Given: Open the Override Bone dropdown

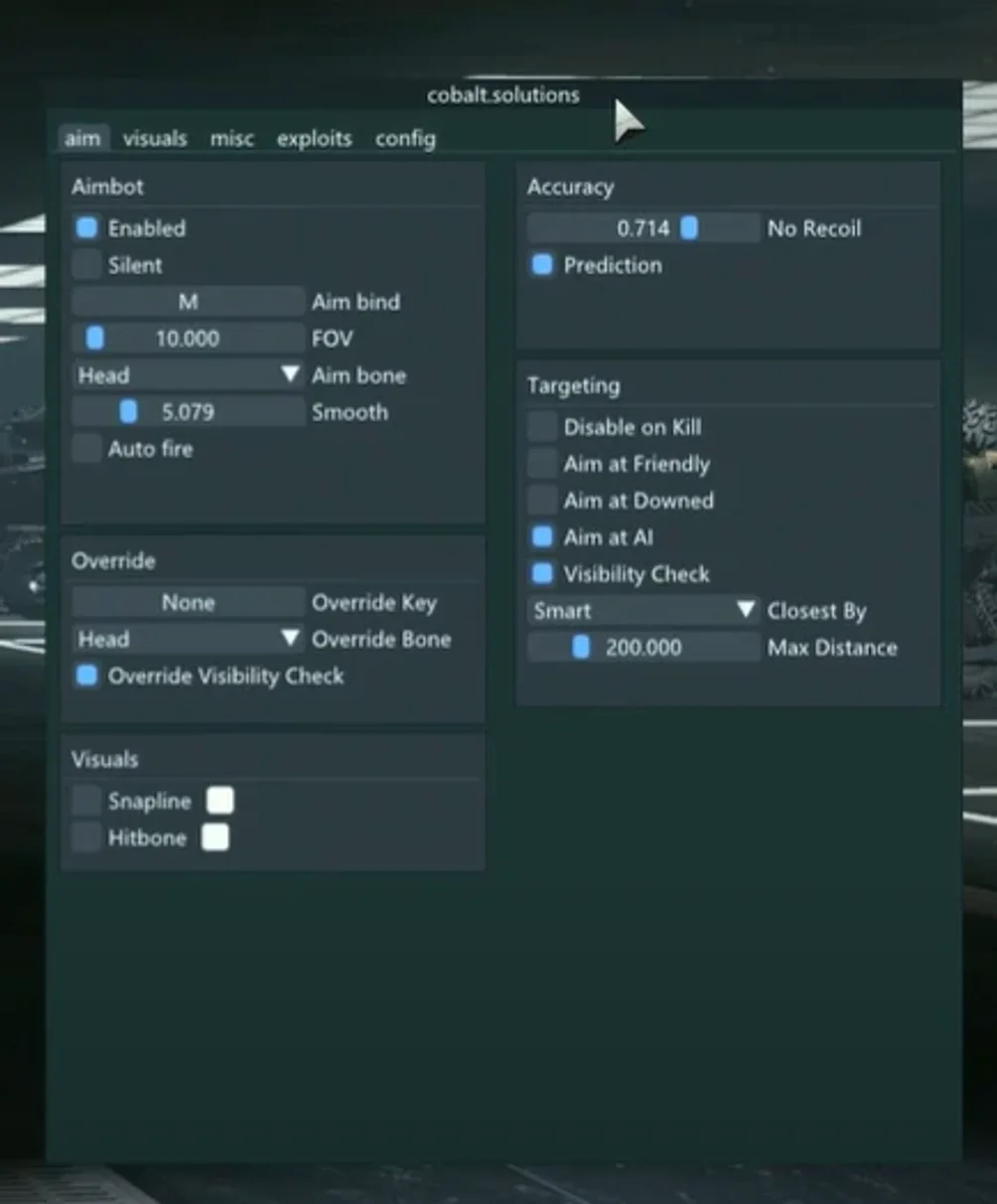Looking at the screenshot, I should 188,639.
